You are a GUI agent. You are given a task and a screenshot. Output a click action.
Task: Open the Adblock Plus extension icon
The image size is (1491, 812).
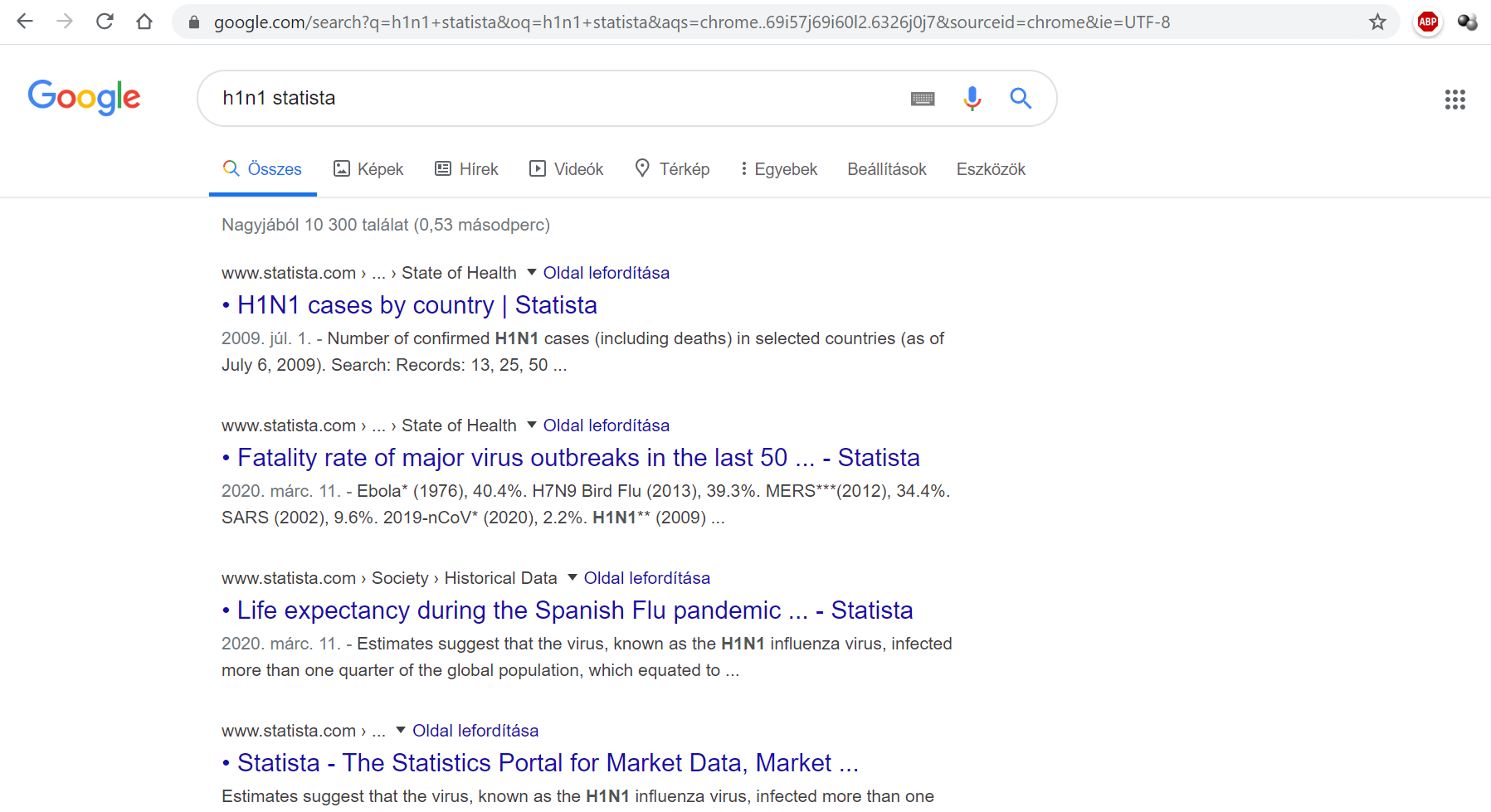pyautogui.click(x=1428, y=22)
